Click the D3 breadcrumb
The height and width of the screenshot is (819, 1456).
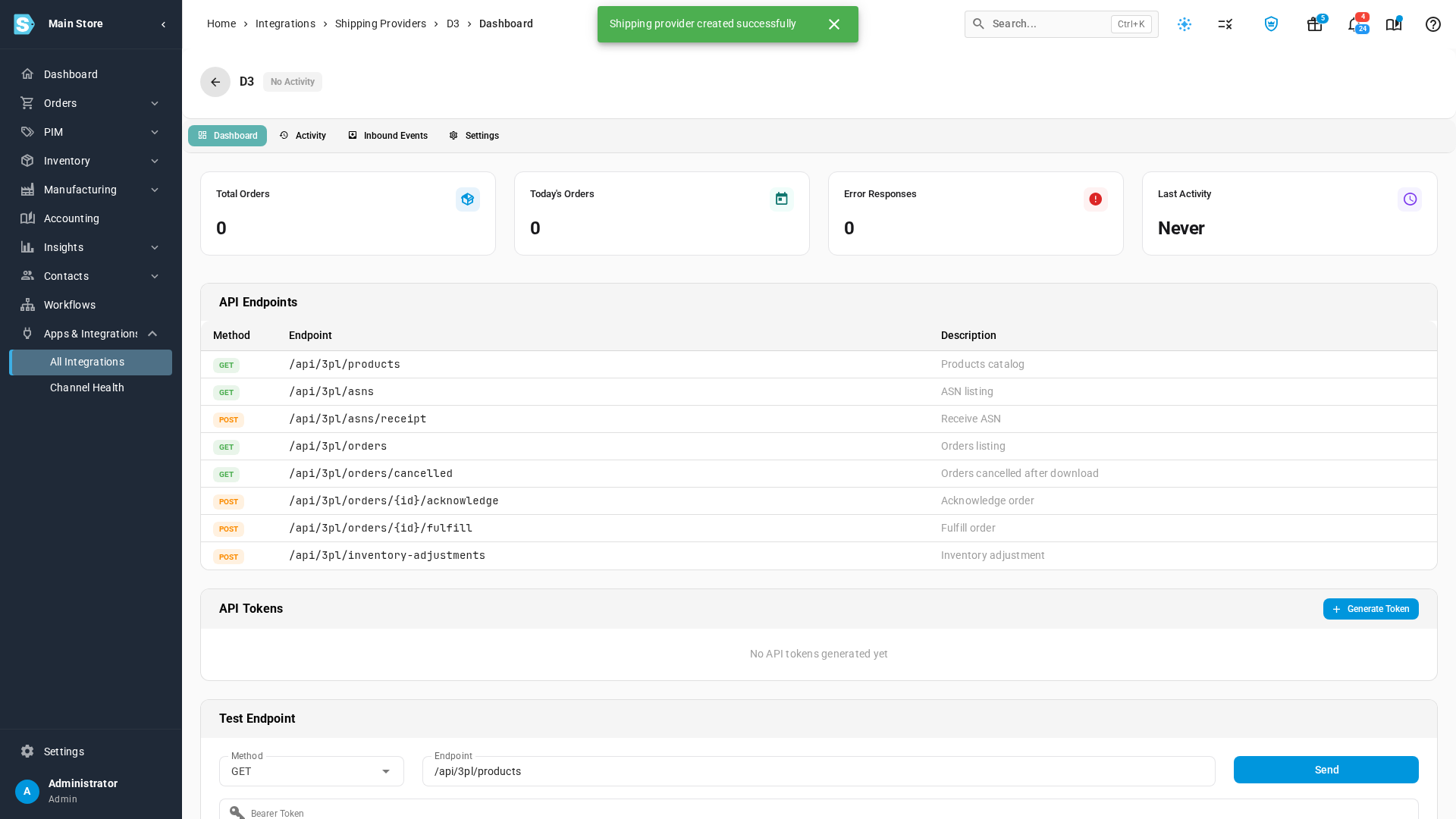coord(453,24)
